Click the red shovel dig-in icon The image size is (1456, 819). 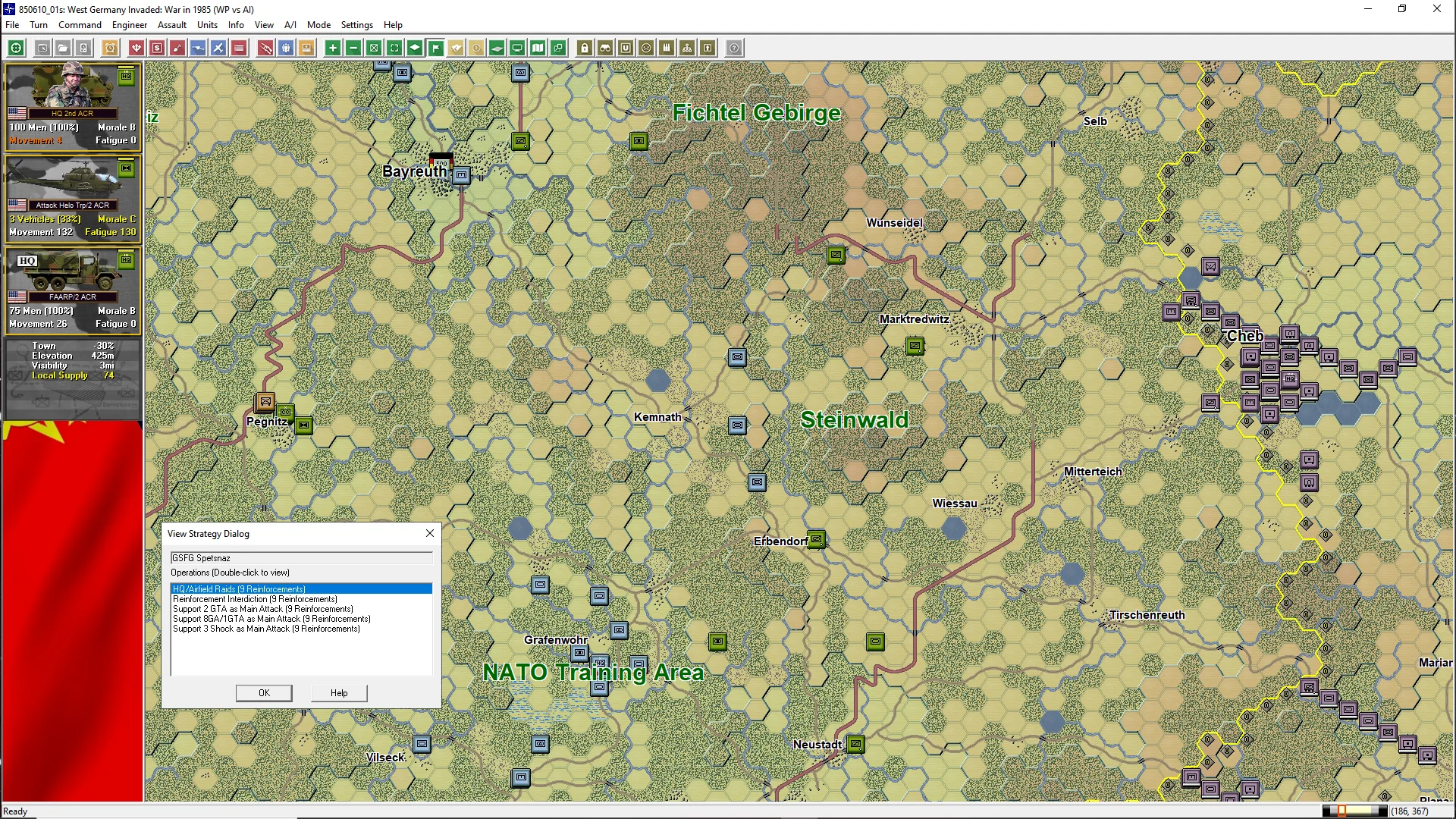coord(177,48)
